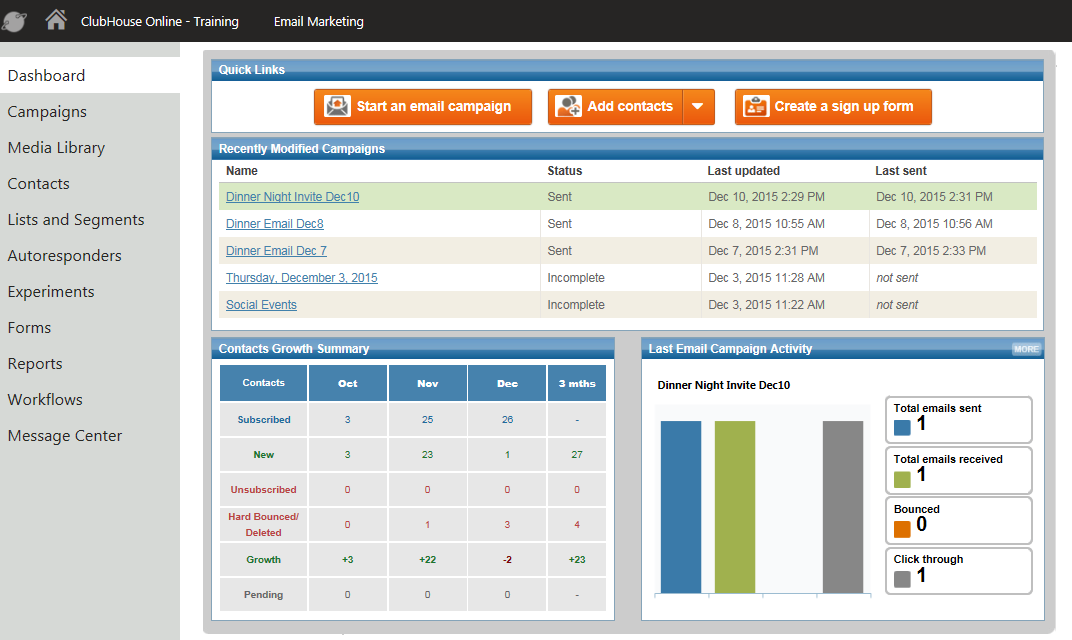This screenshot has width=1072, height=640.
Task: Open Email Marketing in top bar
Action: point(319,21)
